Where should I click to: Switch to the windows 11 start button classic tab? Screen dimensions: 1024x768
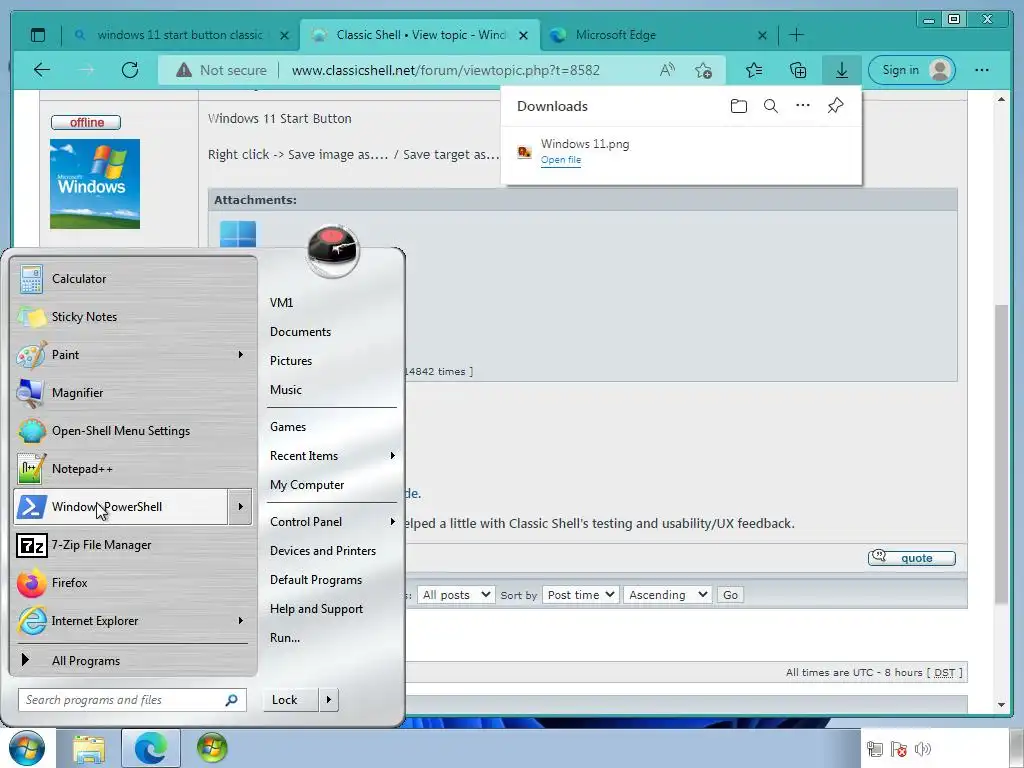point(180,35)
